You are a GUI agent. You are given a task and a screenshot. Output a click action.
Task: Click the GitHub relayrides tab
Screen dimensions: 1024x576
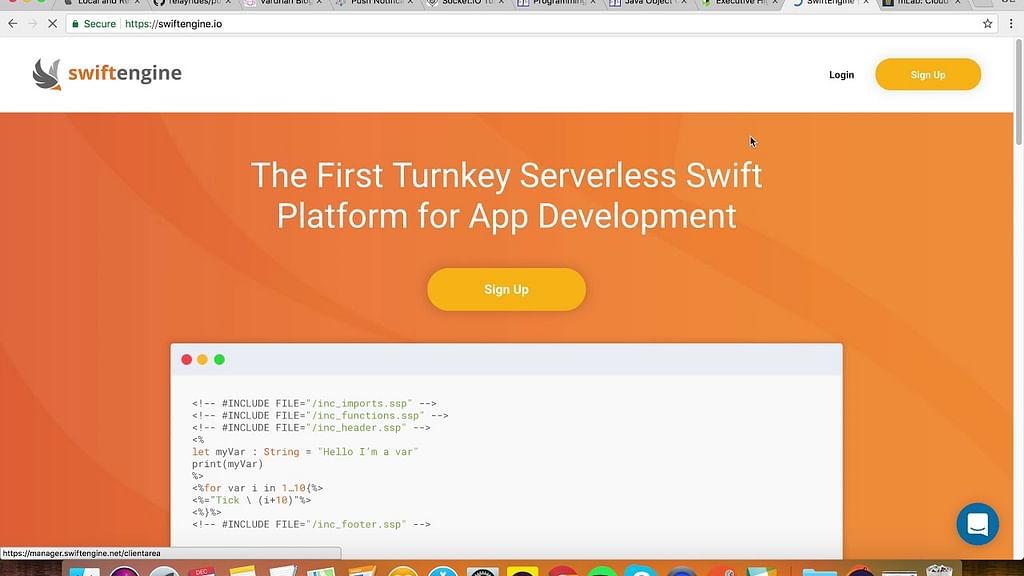coord(190,3)
